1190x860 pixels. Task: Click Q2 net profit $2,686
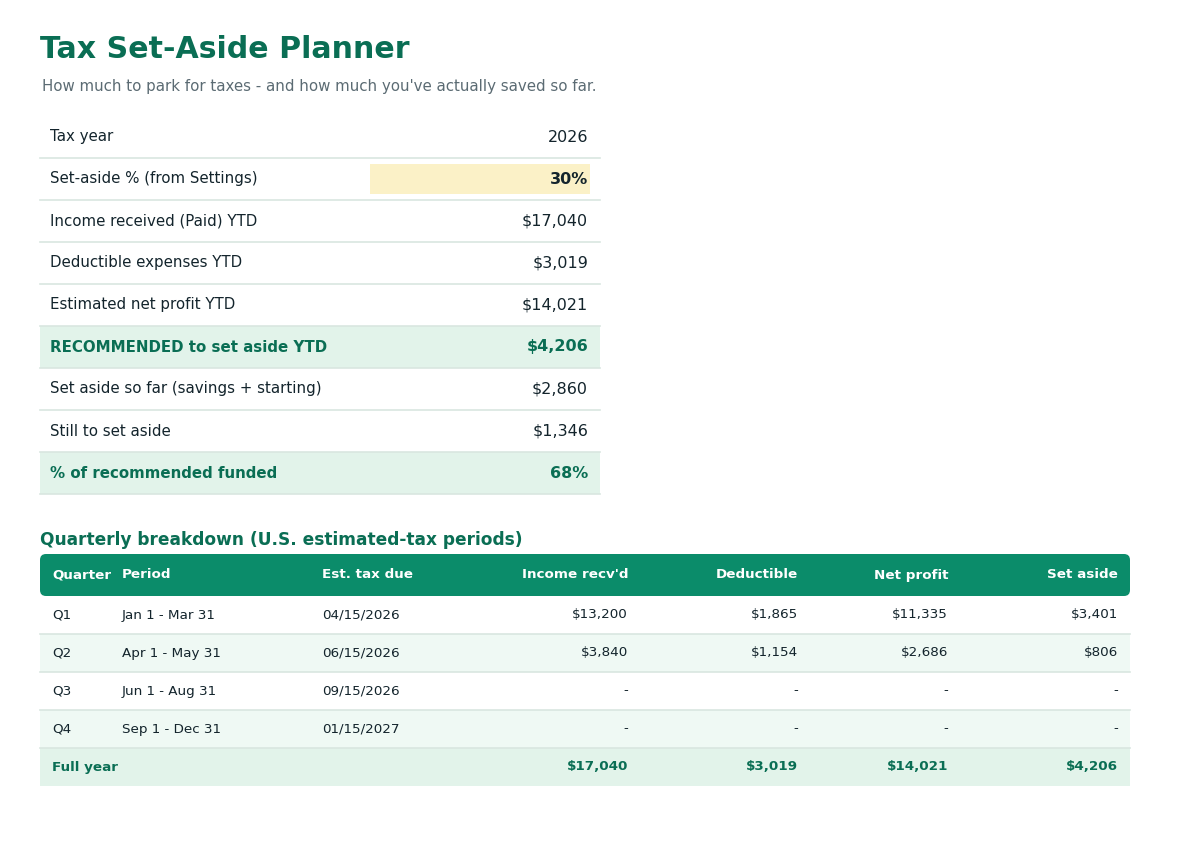[x=924, y=652]
